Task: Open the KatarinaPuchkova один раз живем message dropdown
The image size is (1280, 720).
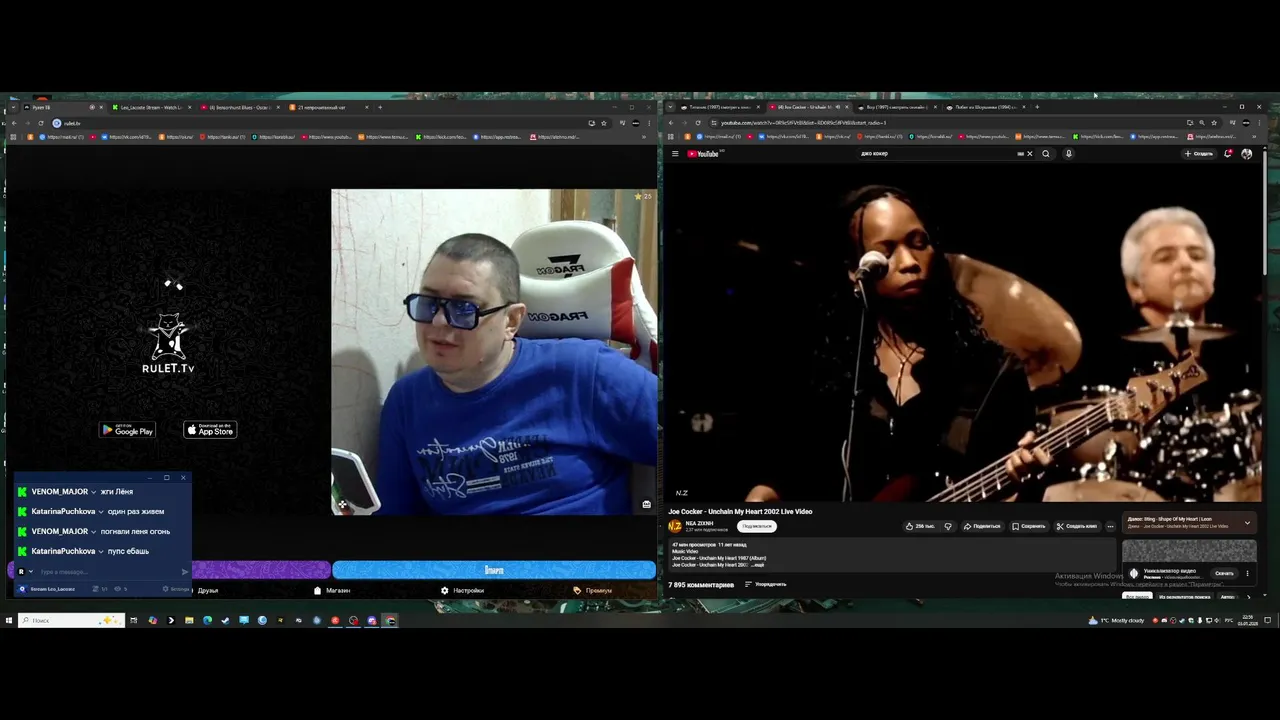Action: click(x=101, y=512)
